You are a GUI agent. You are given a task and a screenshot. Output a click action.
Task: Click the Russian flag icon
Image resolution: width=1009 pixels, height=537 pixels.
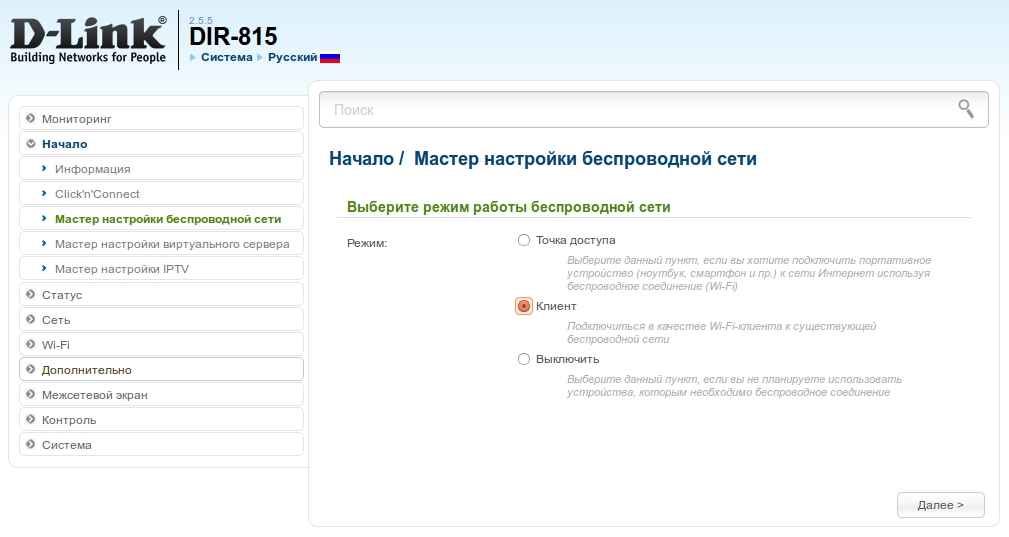[330, 58]
